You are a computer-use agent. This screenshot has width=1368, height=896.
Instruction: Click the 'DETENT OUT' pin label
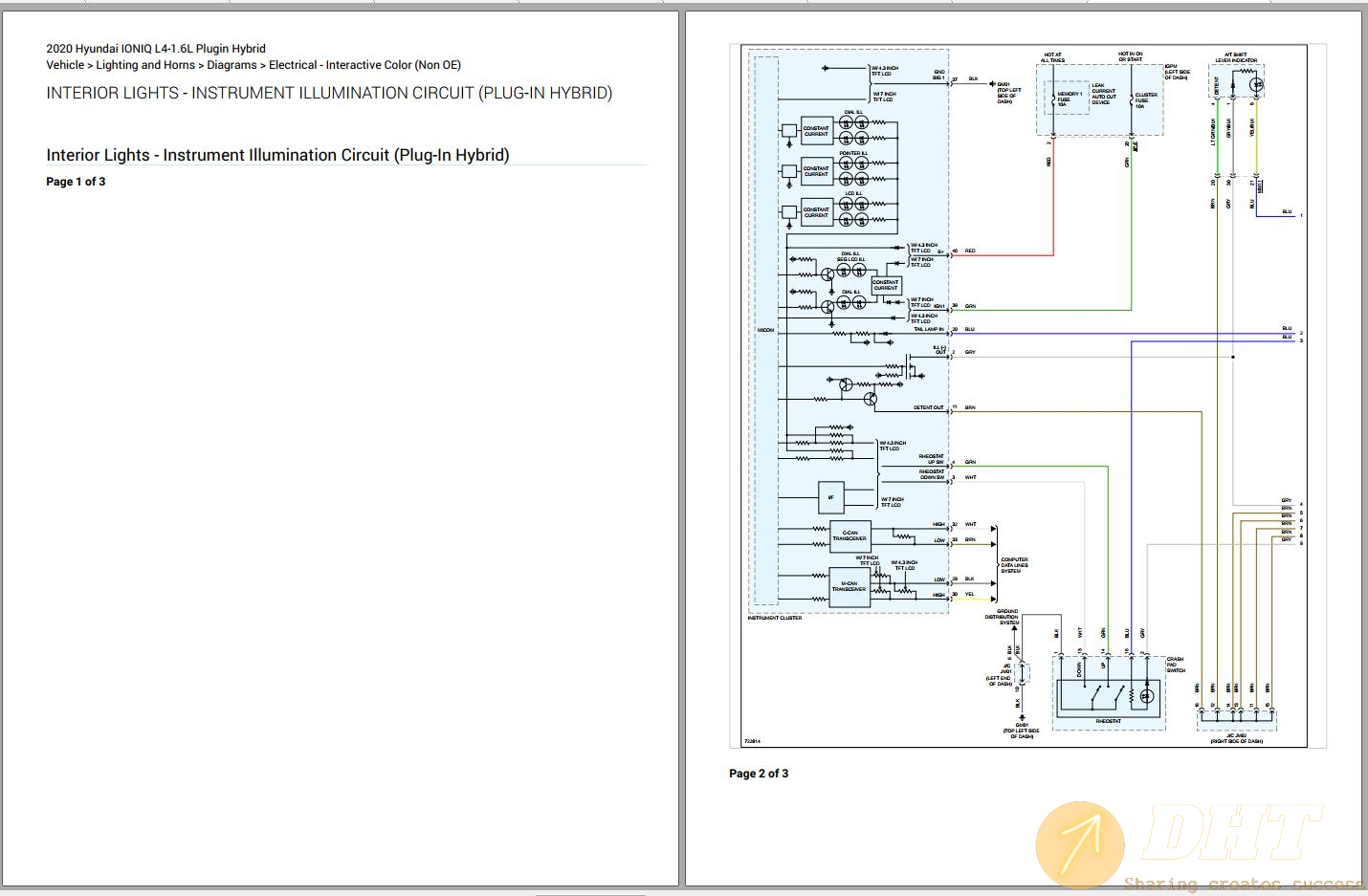pyautogui.click(x=928, y=407)
